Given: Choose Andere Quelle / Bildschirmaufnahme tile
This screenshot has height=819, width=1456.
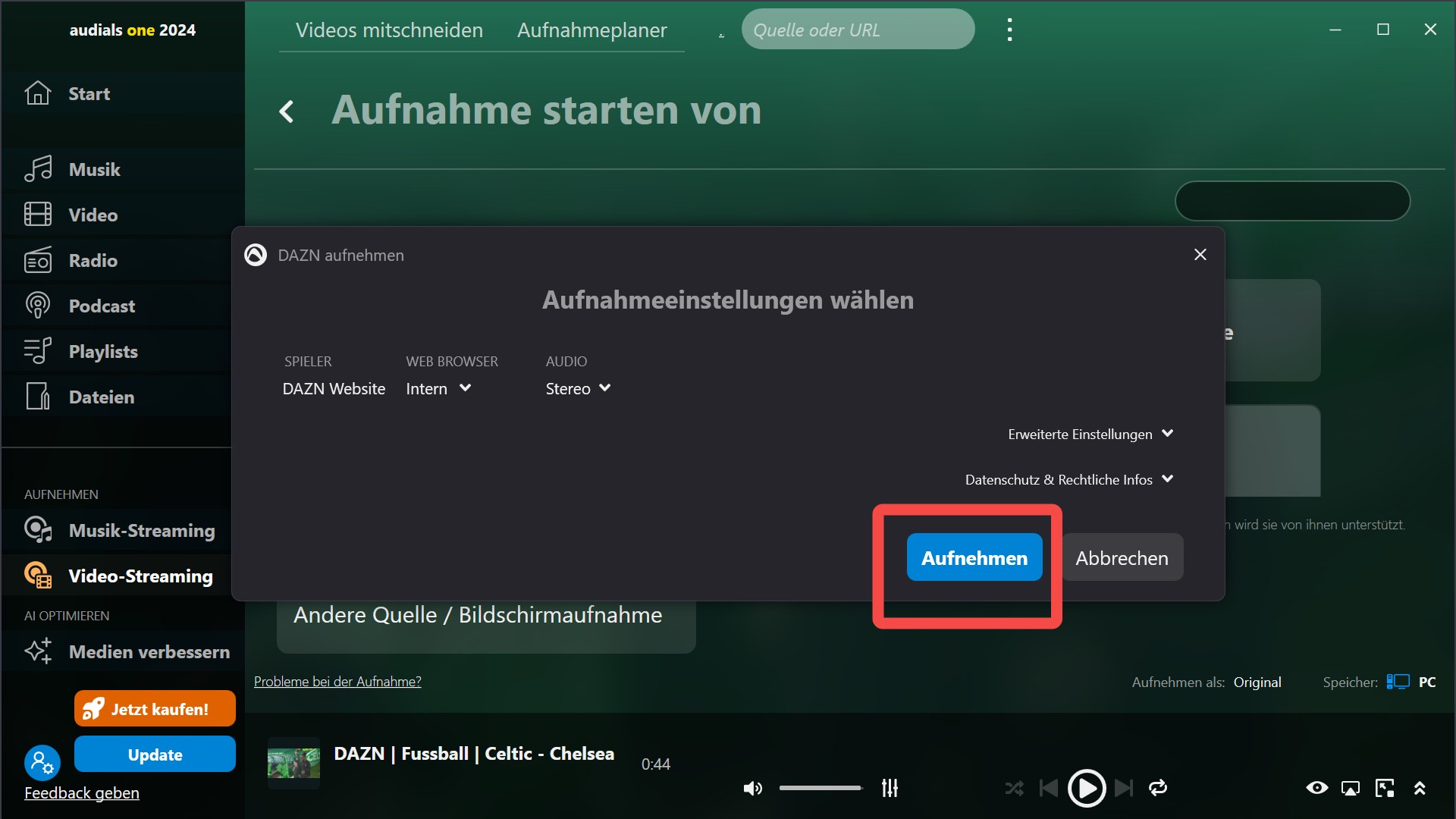Looking at the screenshot, I should pyautogui.click(x=486, y=626).
